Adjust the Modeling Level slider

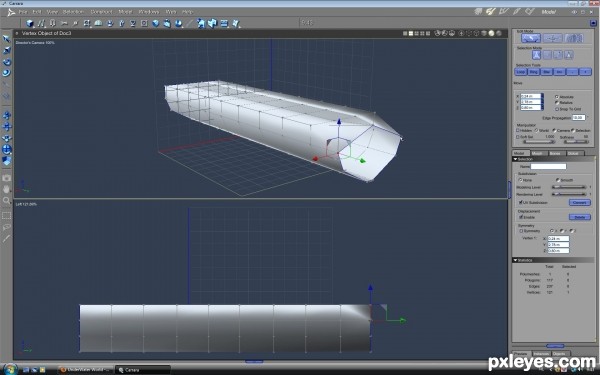point(569,187)
